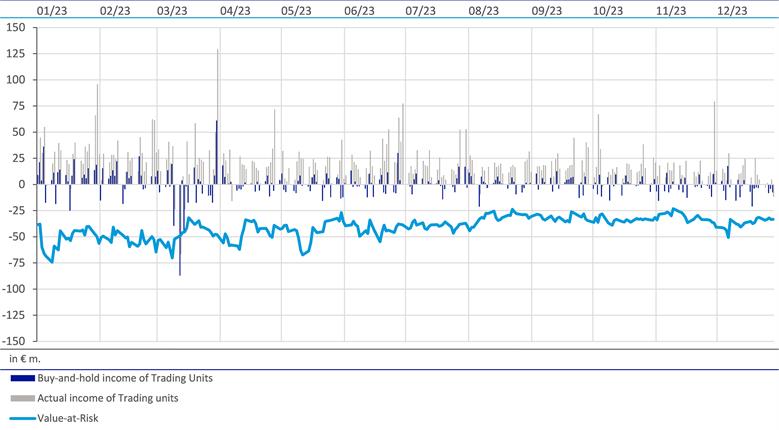Click the 150 y-axis value label
The height and width of the screenshot is (430, 779).
(x=15, y=28)
